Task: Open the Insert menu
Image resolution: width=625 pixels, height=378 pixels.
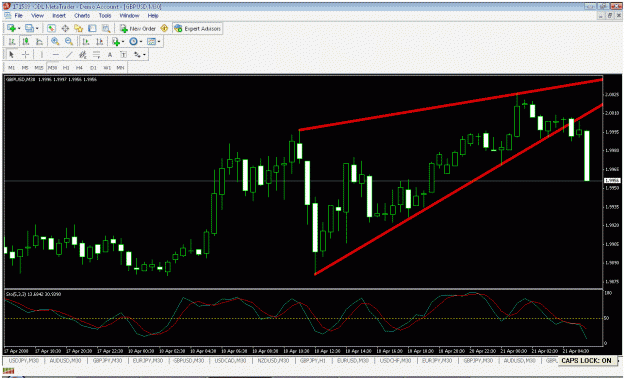Action: 59,16
